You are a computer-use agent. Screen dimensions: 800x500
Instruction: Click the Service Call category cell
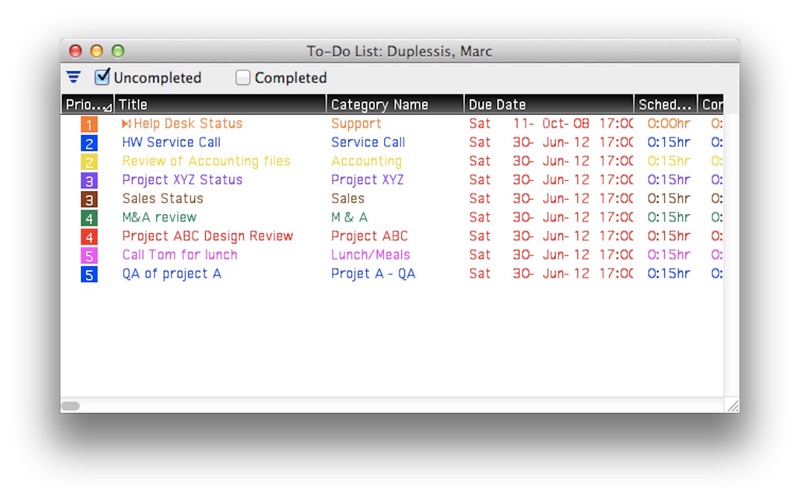point(368,142)
